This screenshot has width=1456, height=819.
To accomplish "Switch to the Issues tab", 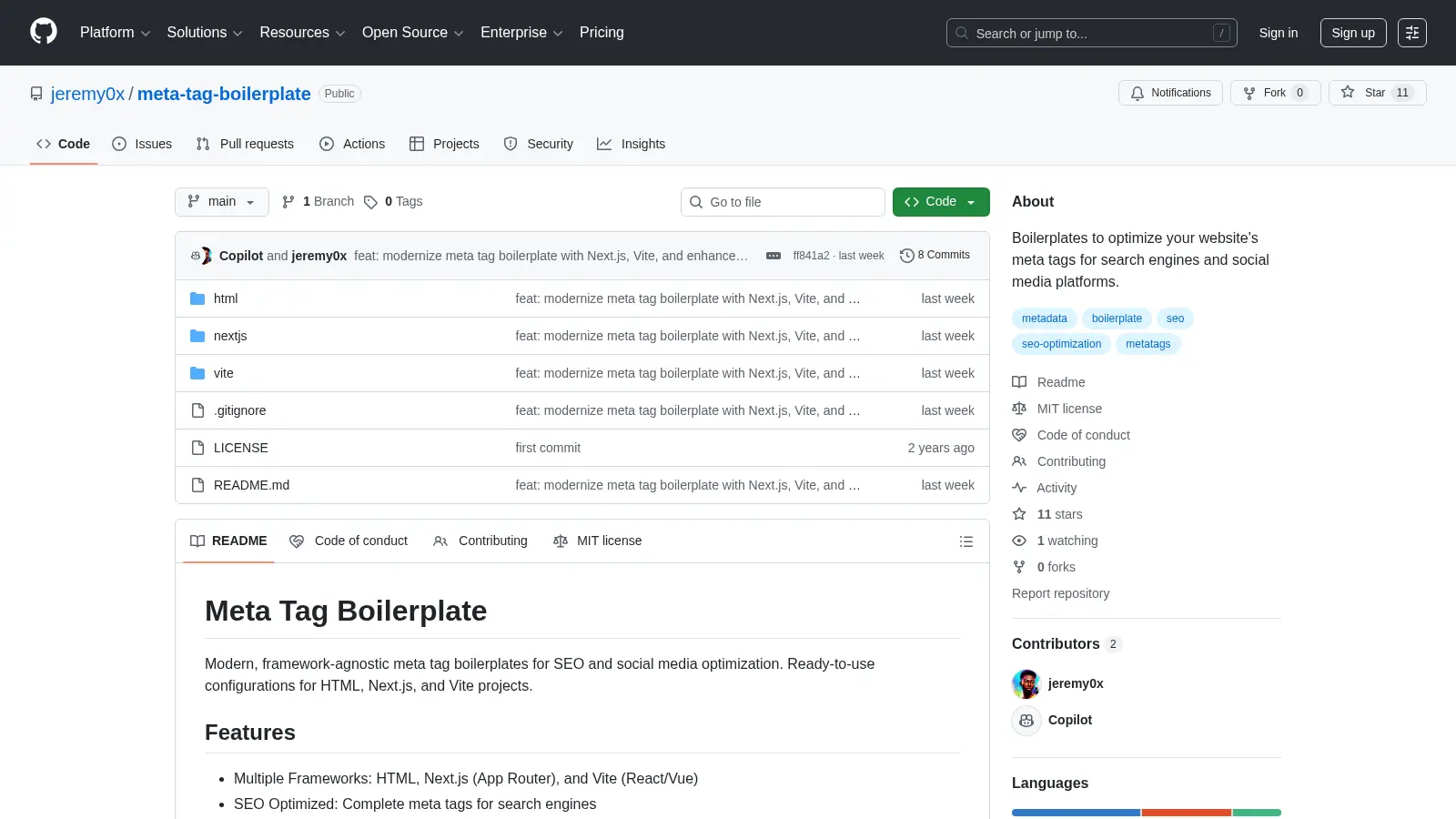I will [142, 144].
